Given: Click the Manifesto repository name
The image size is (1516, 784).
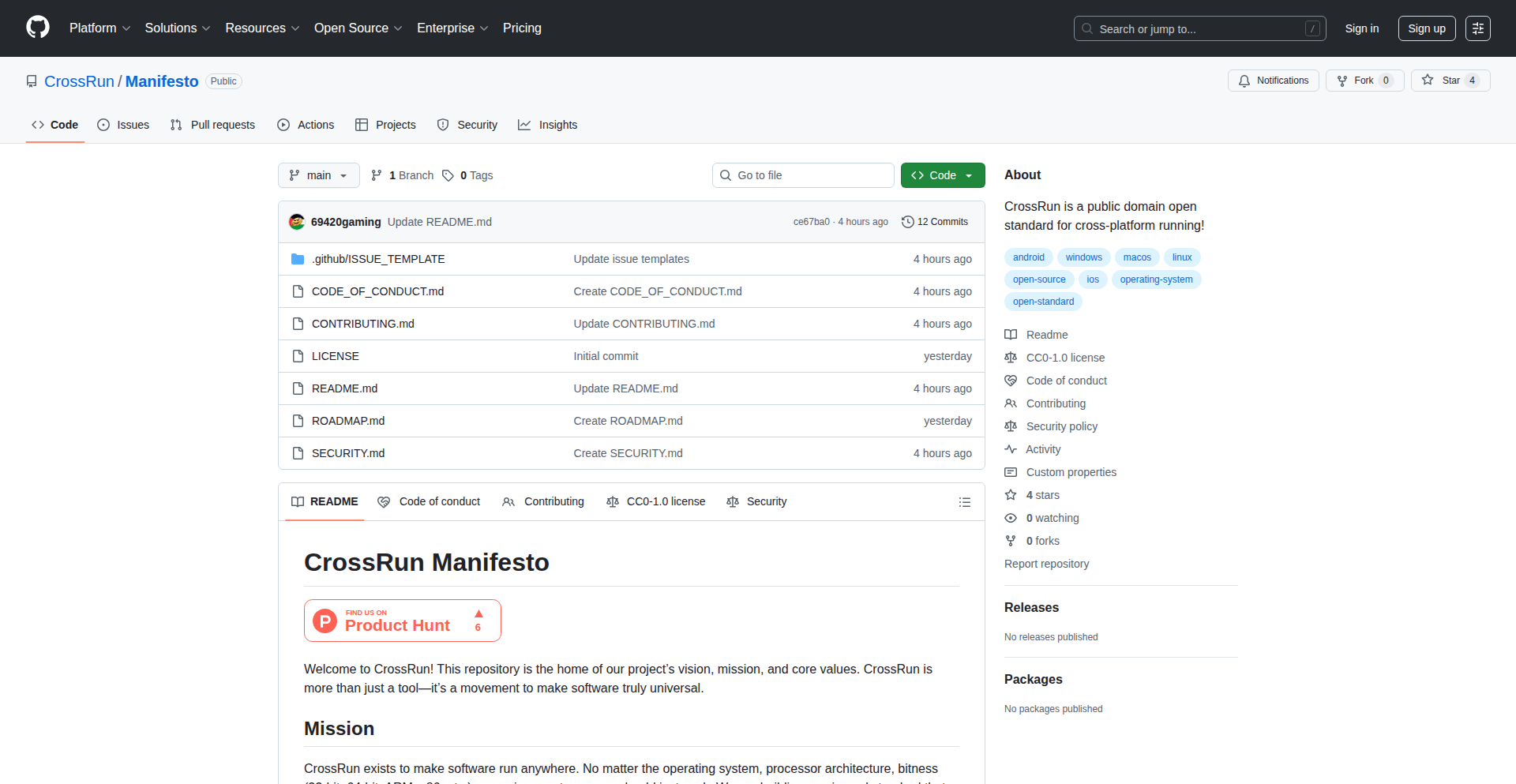Looking at the screenshot, I should (162, 81).
